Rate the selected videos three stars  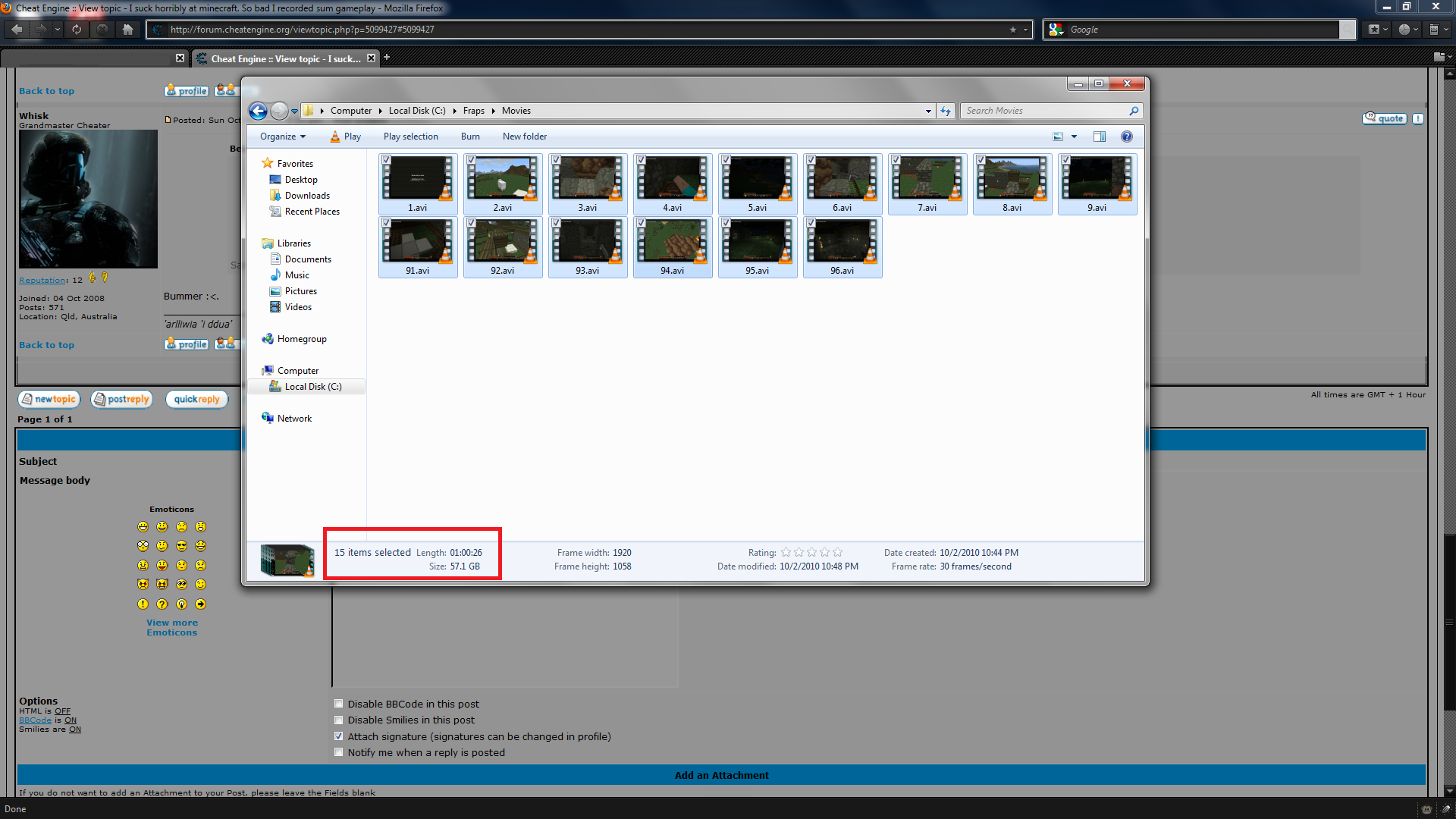click(811, 552)
